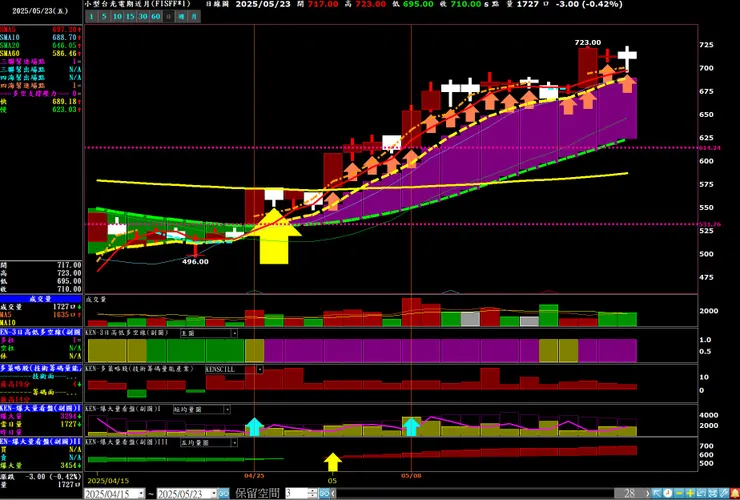Image resolution: width=740 pixels, height=500 pixels.
Task: Select the KEN-爆大量看盤(副圖)I left panel header
Action: click(x=41, y=408)
